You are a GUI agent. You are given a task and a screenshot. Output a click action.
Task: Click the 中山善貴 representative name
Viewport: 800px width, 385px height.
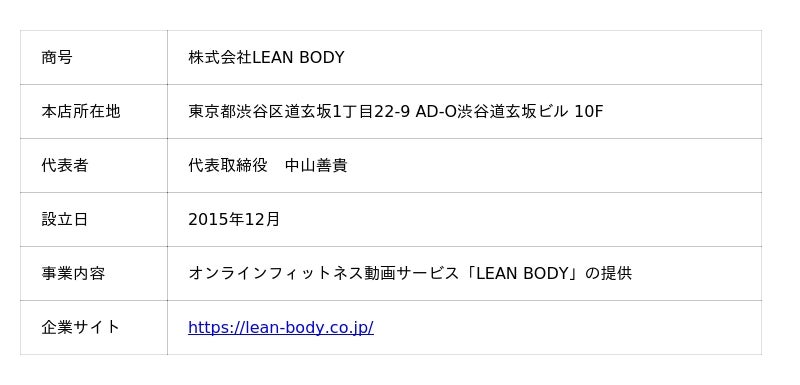[316, 166]
